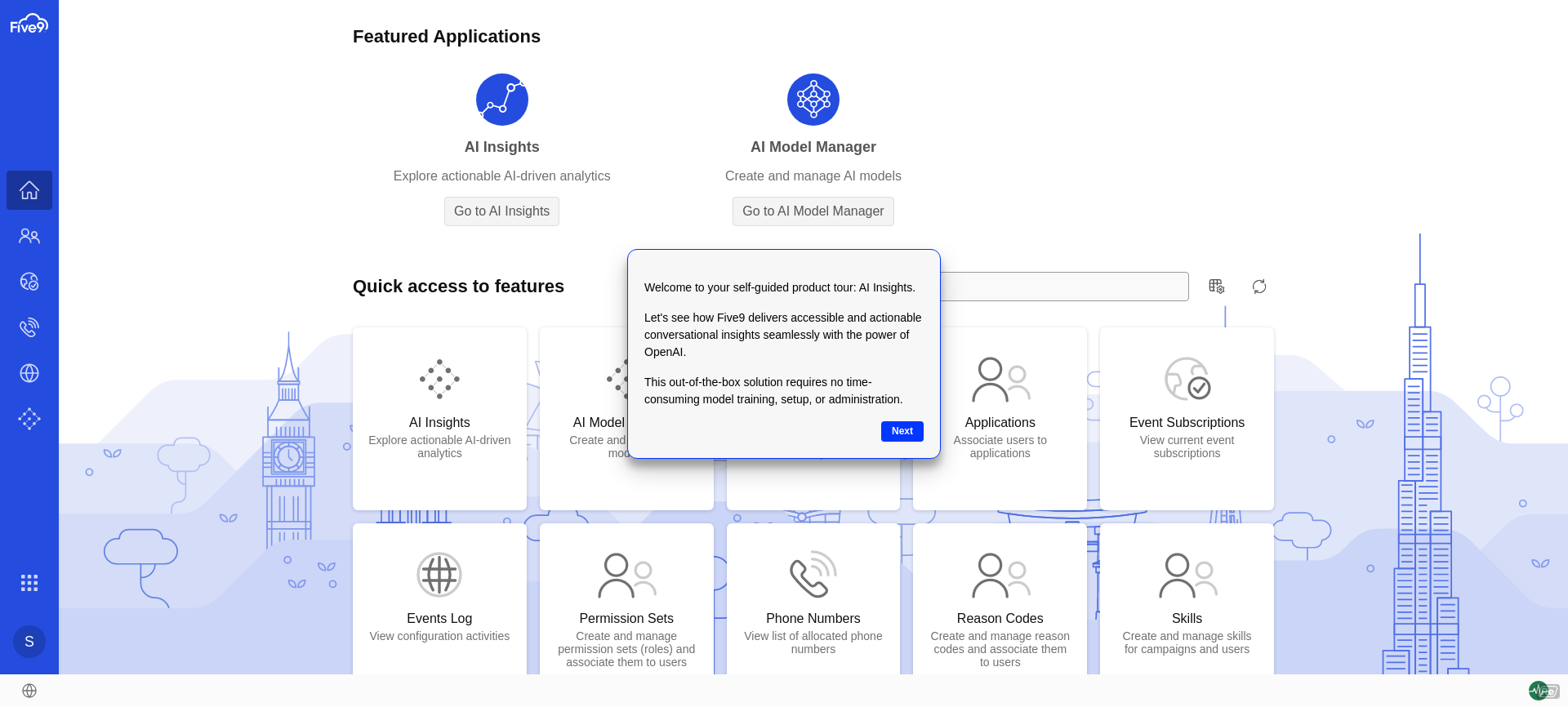Open the Event Subscriptions sidebar icon

(29, 282)
